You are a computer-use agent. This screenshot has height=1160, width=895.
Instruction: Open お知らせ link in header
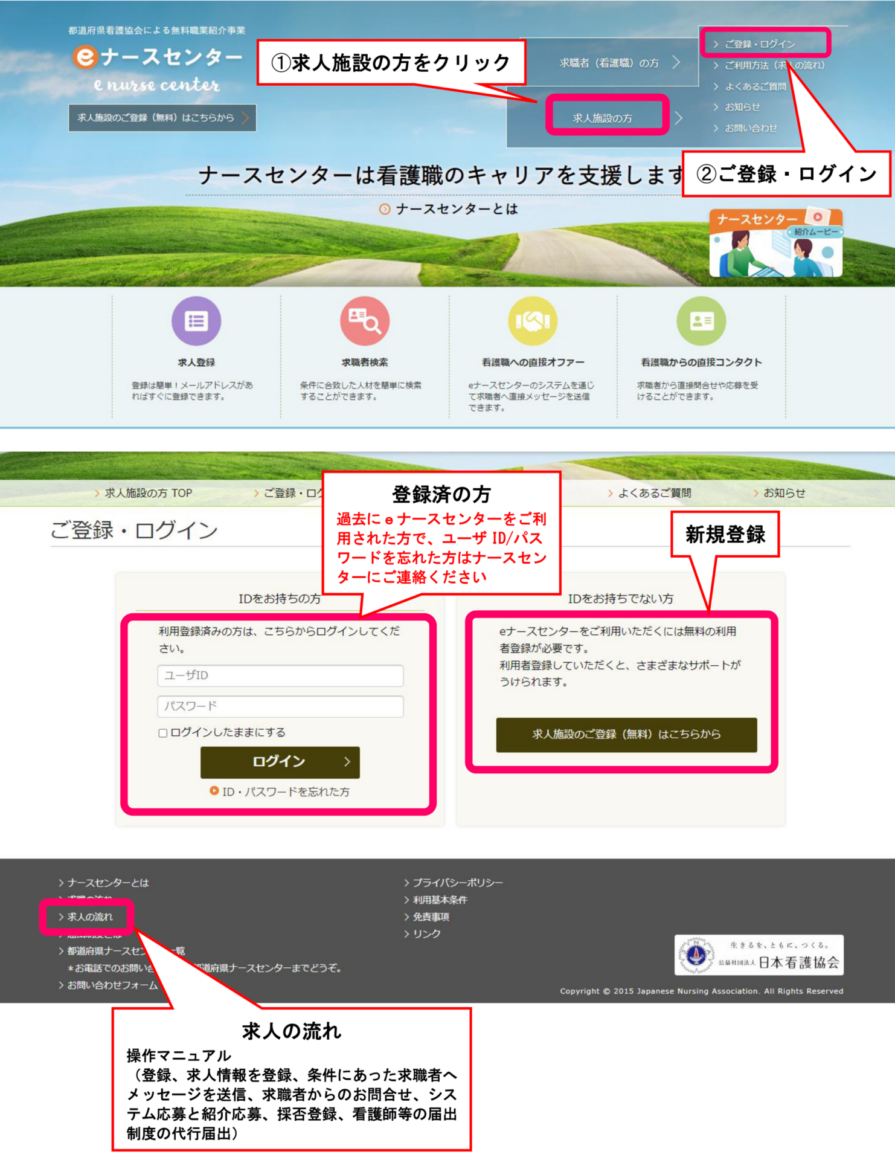[x=737, y=107]
